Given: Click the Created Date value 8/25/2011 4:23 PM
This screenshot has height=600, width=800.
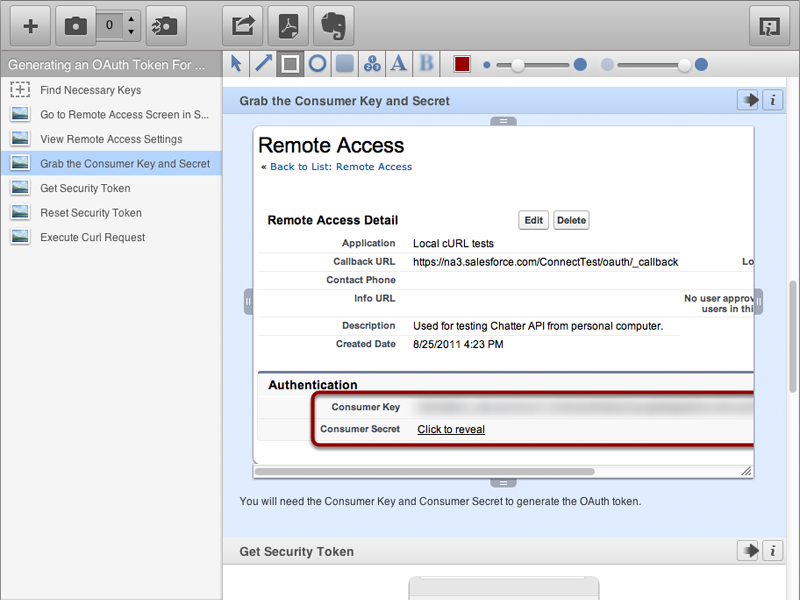Looking at the screenshot, I should pyautogui.click(x=458, y=344).
